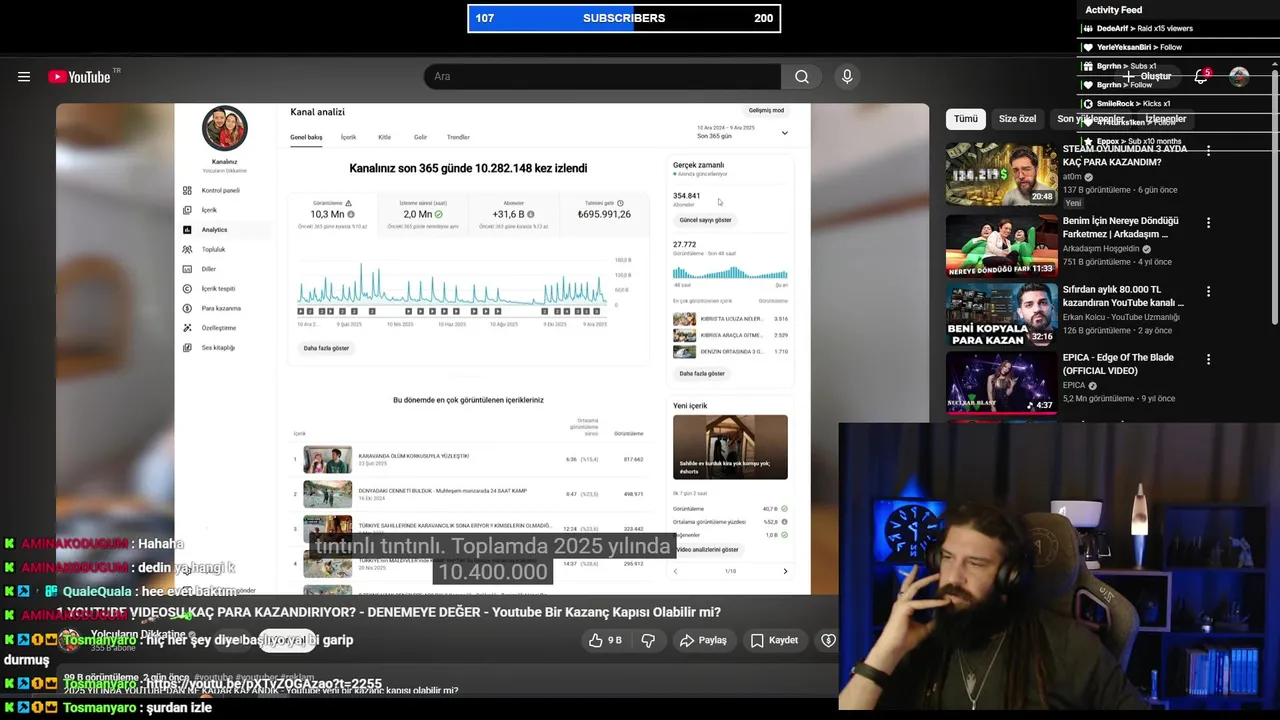This screenshot has width=1280, height=720.
Task: Select the İzleme süresi 2,0 Mn metric card
Action: click(423, 214)
